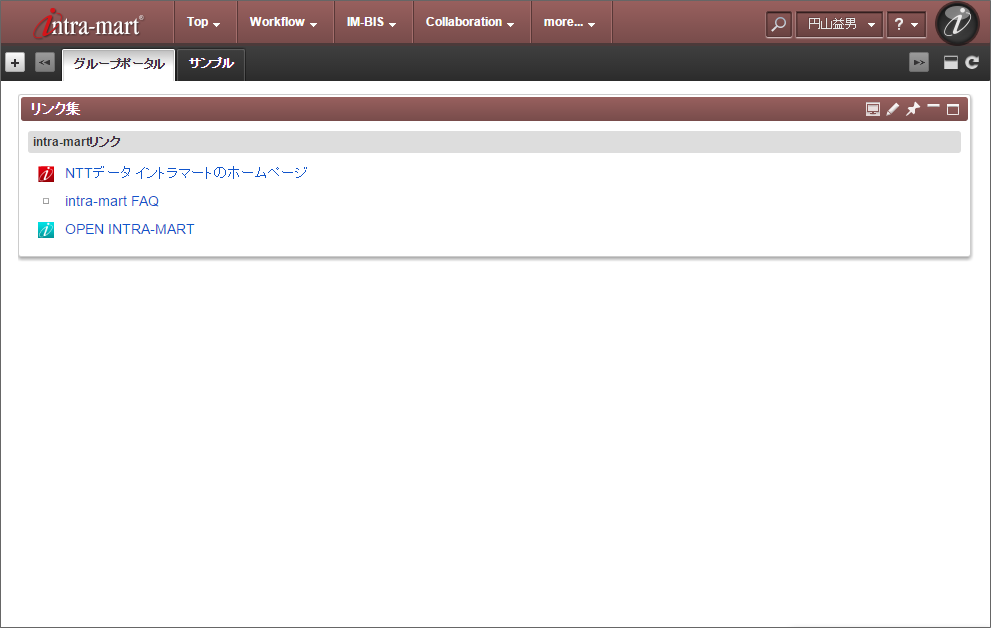Click the small square bullet beside intra-mart FAQ
This screenshot has width=991, height=628.
click(x=46, y=201)
